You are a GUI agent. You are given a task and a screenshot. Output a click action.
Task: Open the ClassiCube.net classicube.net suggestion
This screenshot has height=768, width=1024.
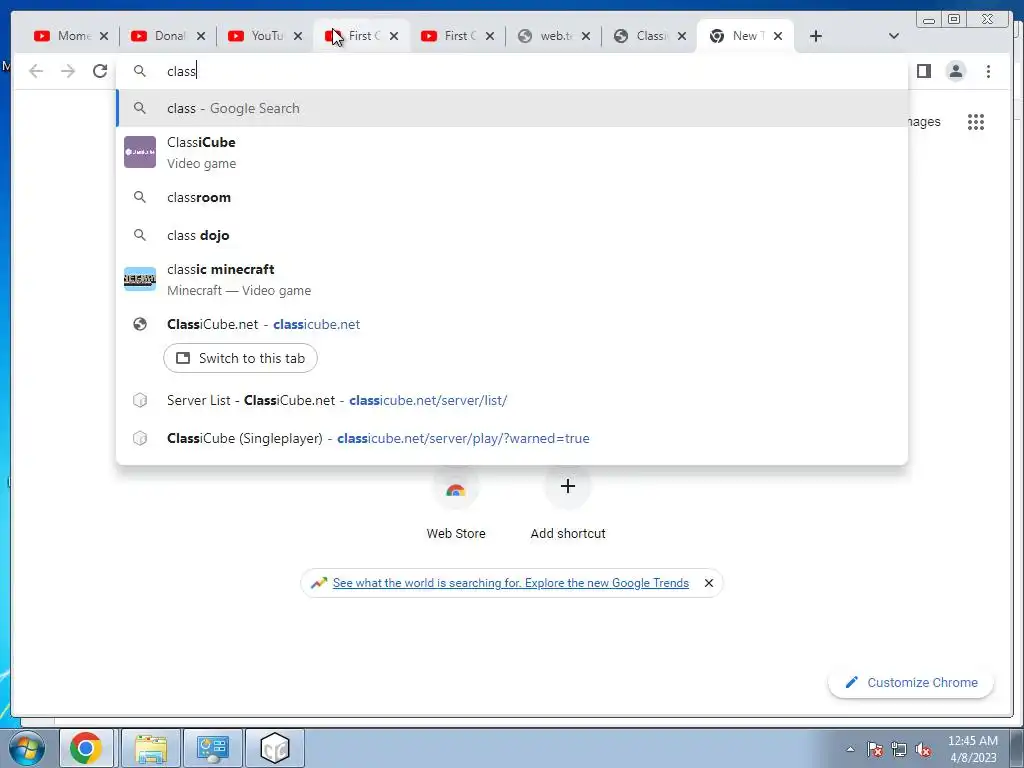click(x=512, y=324)
